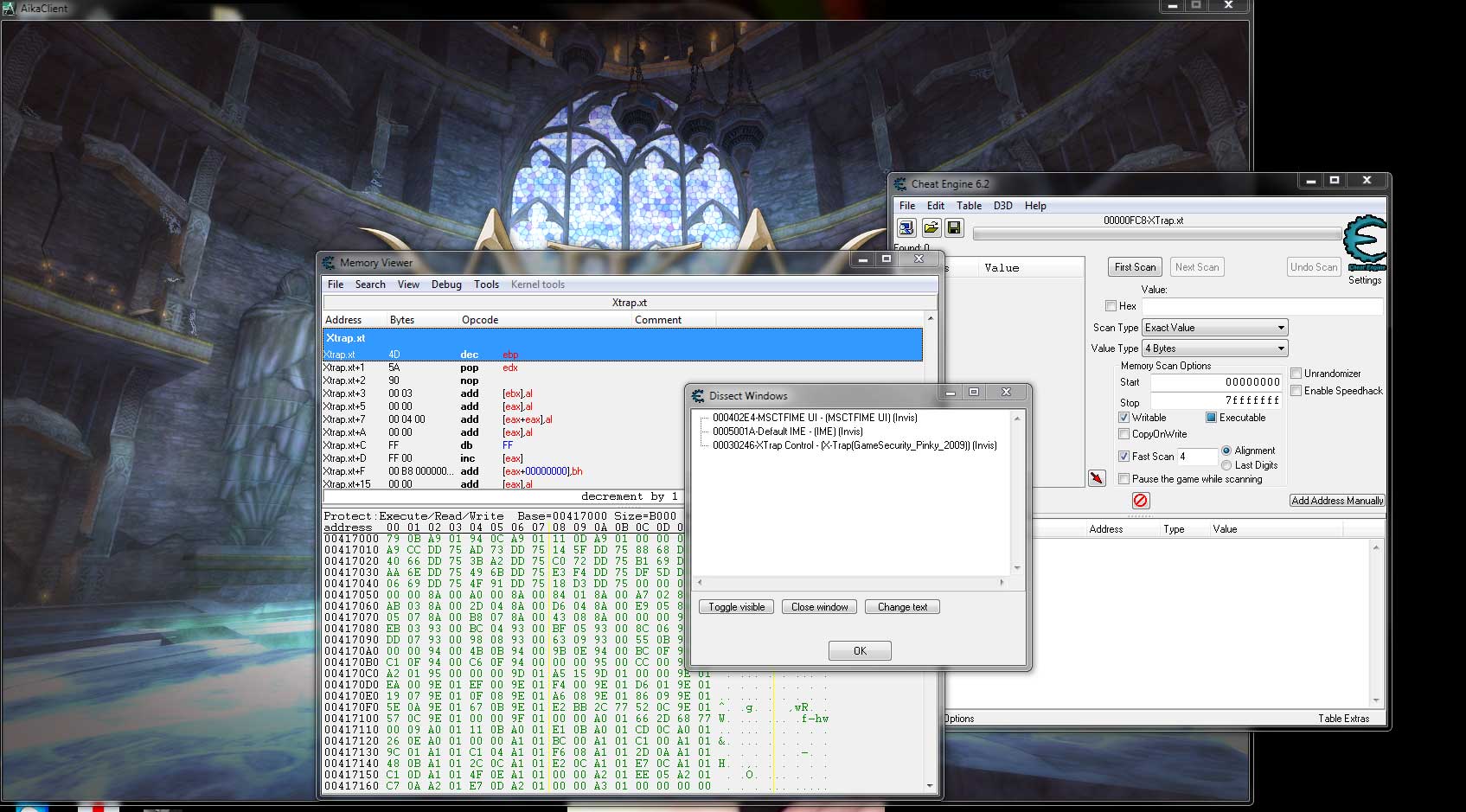This screenshot has width=1466, height=812.
Task: Click the Stop address field
Action: tap(1216, 400)
